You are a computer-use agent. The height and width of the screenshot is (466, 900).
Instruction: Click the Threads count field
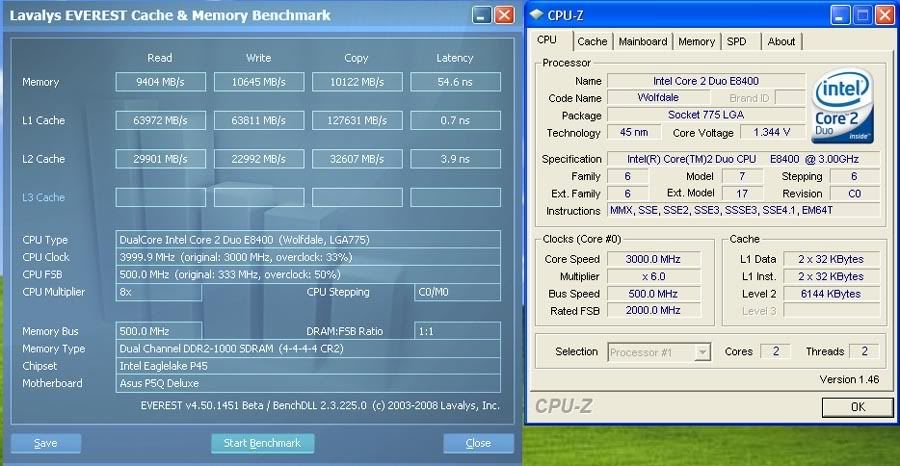tap(864, 351)
